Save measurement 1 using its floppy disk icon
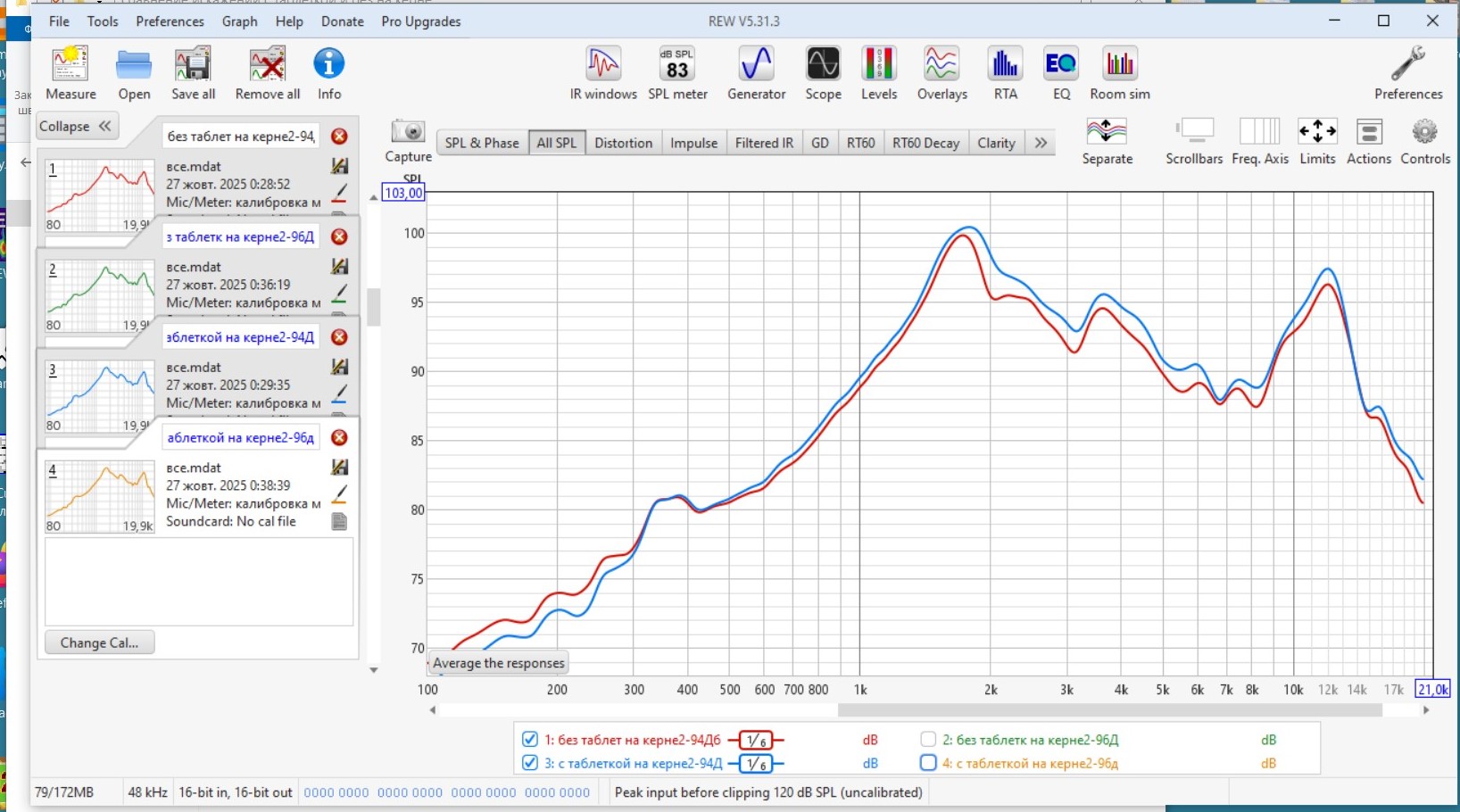The image size is (1460, 812). 339,166
